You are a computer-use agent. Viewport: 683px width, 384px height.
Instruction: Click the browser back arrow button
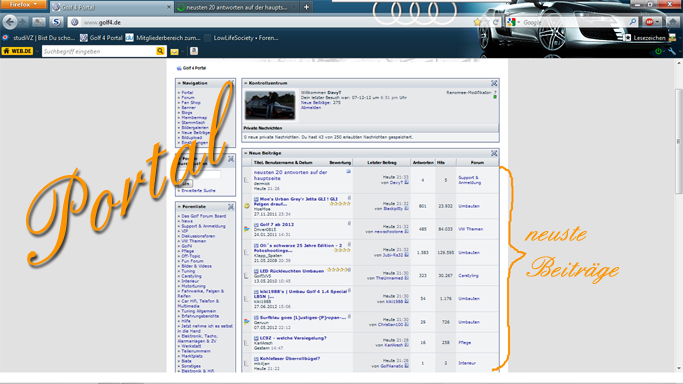10,22
